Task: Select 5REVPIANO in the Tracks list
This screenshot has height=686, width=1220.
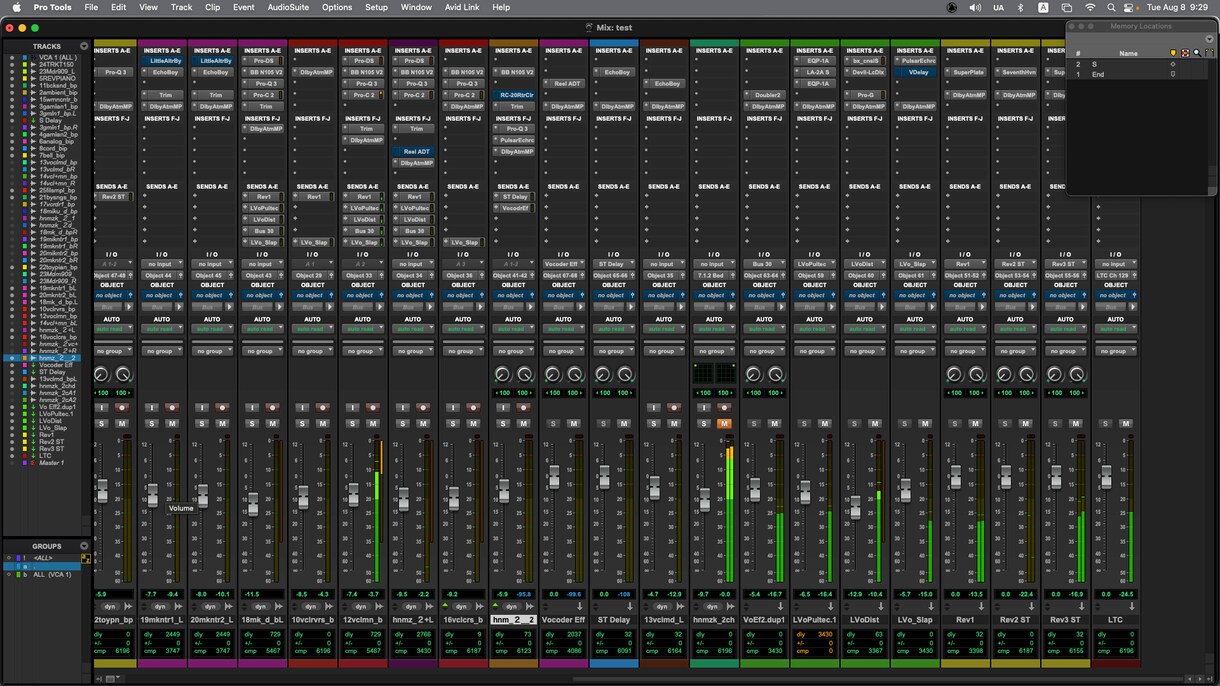Action: point(57,77)
